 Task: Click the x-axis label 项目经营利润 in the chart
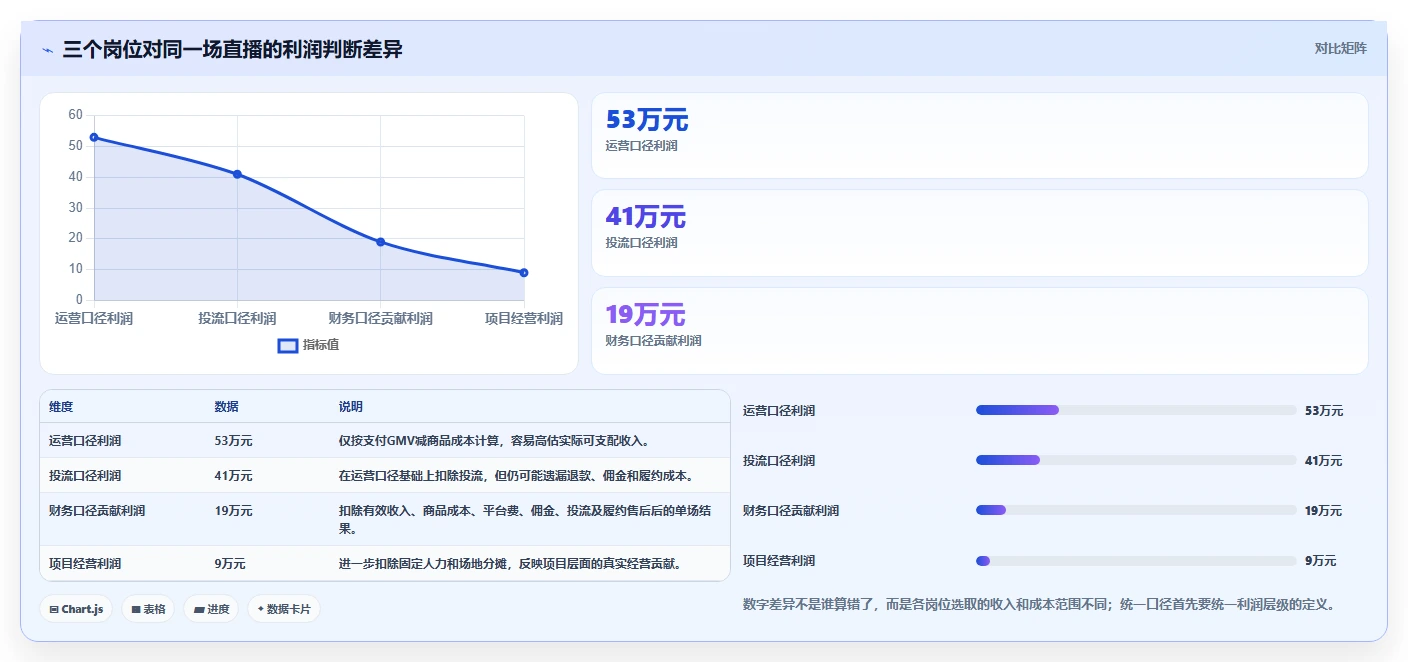(x=524, y=319)
